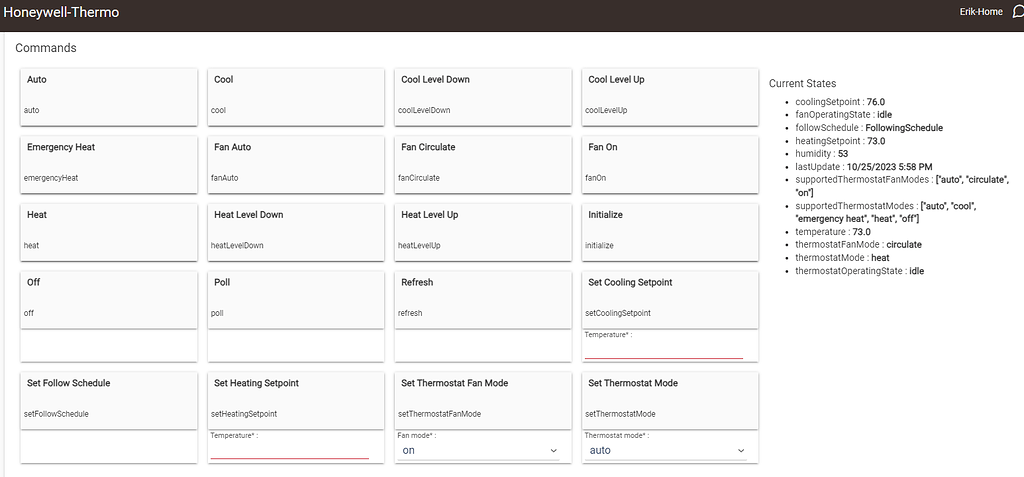Trigger the Fan Circulate command
1024x477 pixels.
pyautogui.click(x=482, y=163)
